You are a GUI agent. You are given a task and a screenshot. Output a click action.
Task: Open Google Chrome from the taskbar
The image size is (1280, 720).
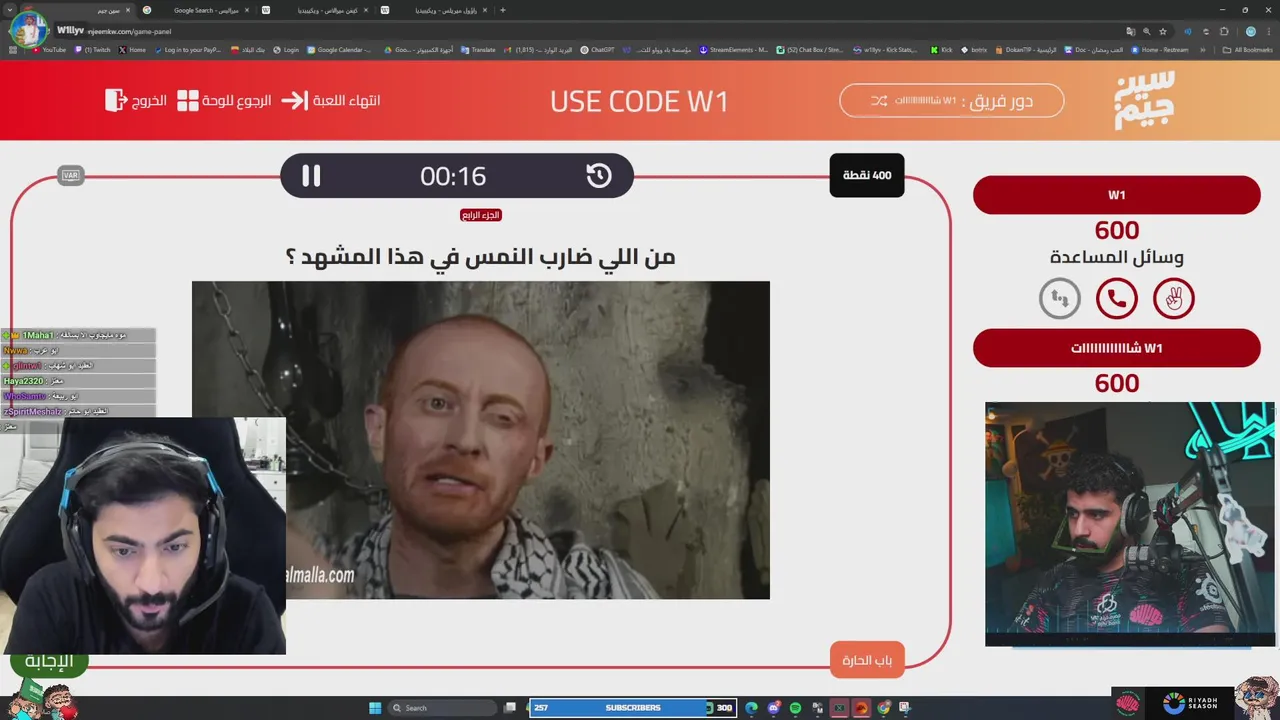tap(883, 708)
